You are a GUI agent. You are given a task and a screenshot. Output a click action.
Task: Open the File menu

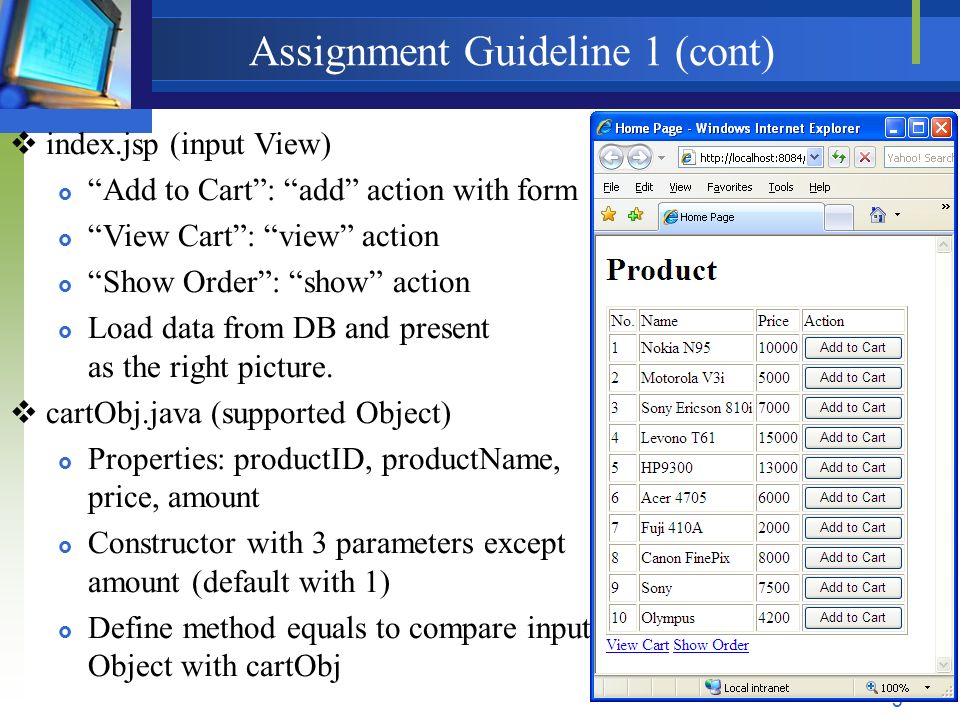[x=611, y=187]
